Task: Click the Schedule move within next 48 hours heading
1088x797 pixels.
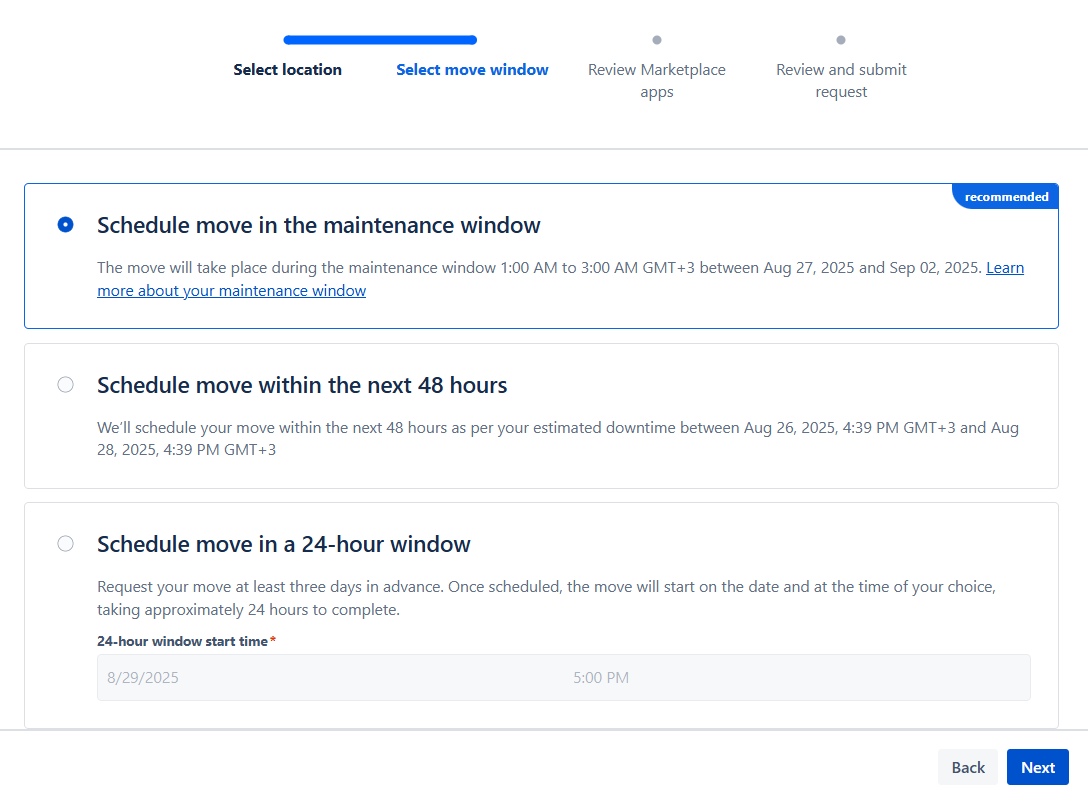Action: [302, 385]
